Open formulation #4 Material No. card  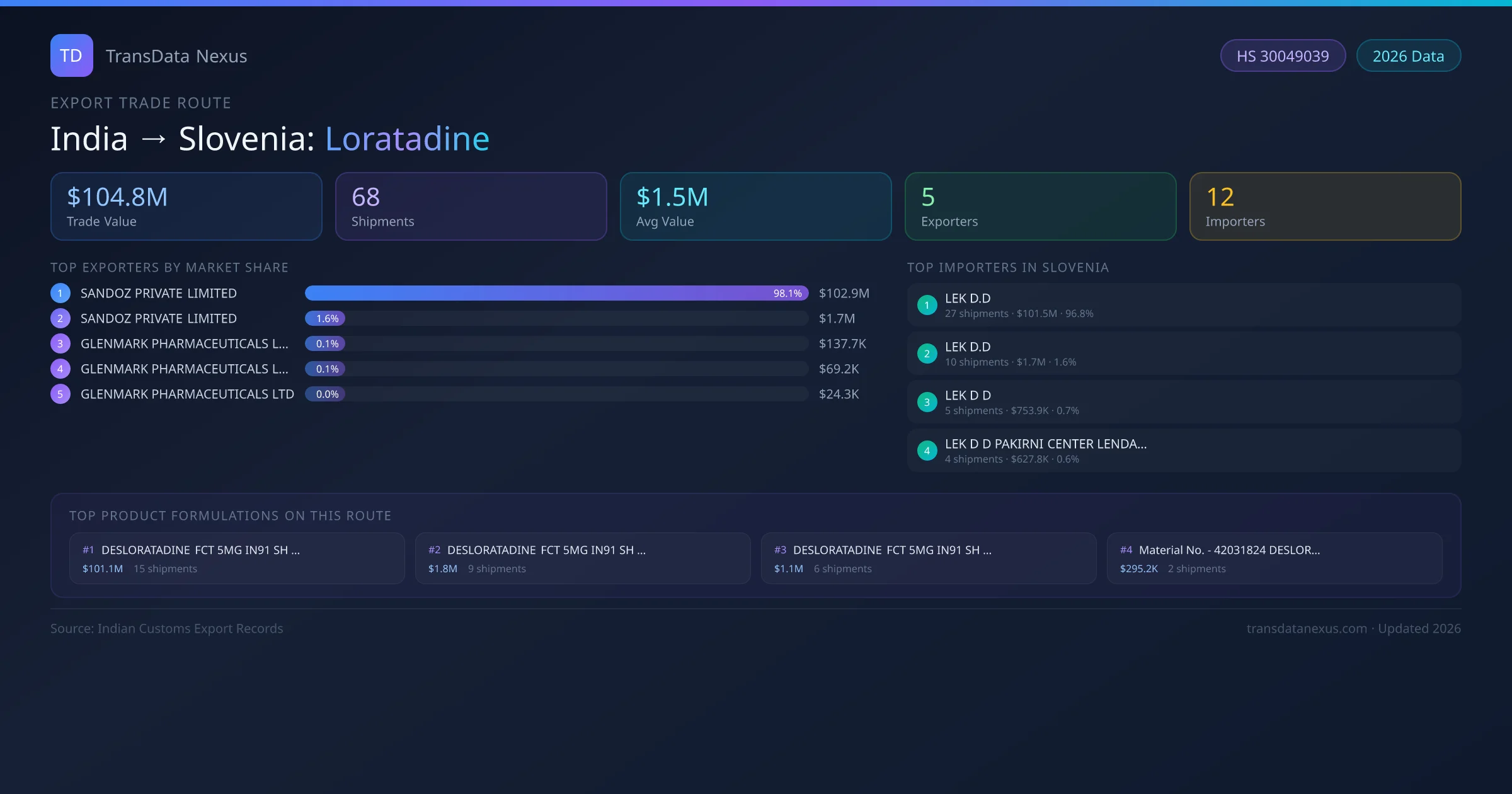pyautogui.click(x=1274, y=558)
